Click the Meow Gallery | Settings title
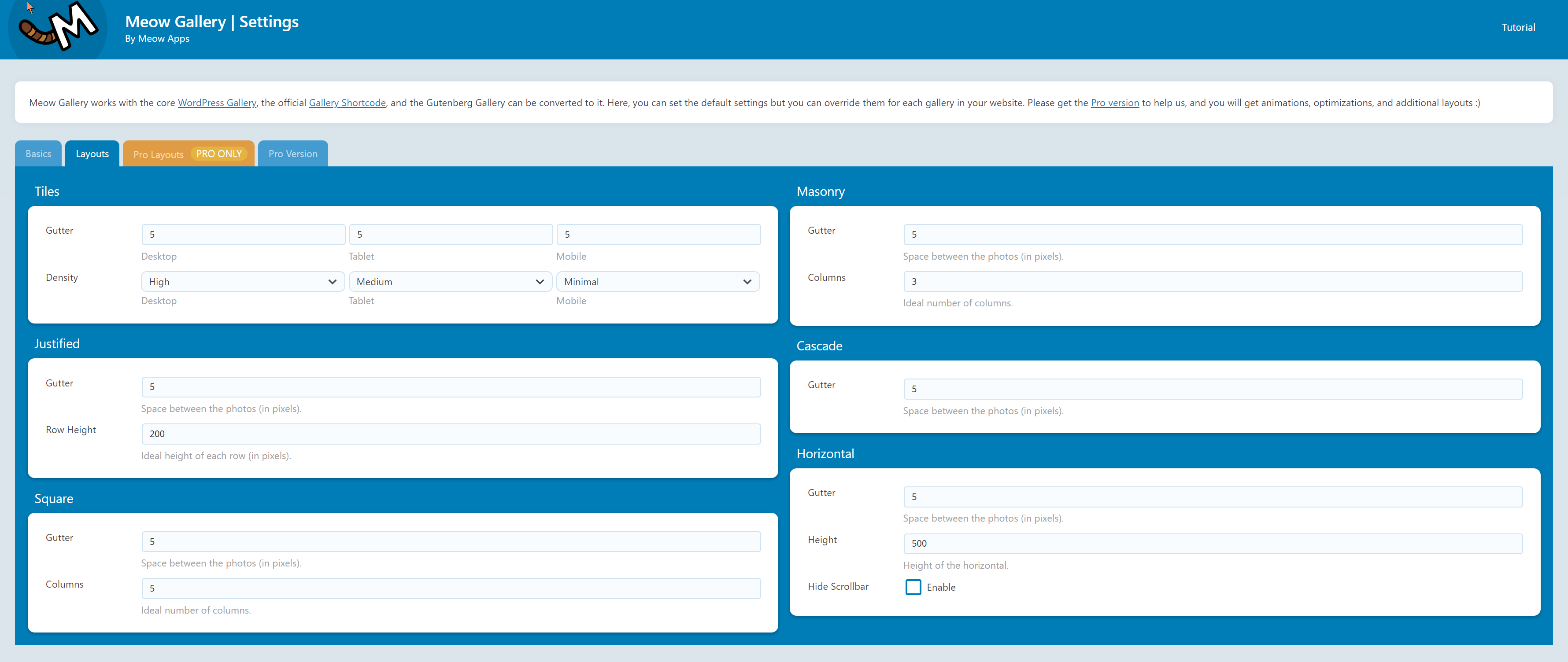1568x662 pixels. 212,22
